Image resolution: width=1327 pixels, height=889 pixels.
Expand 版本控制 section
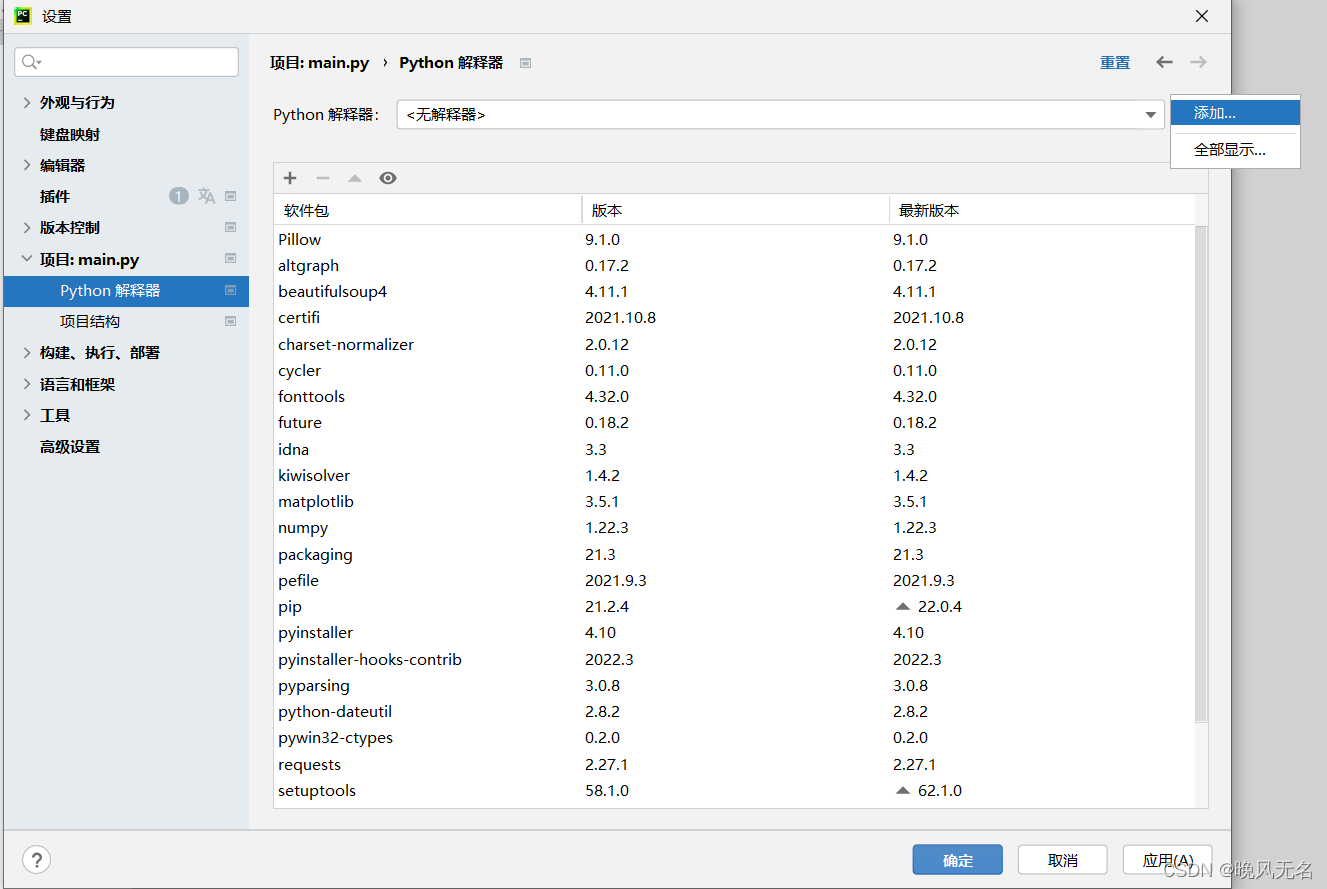click(27, 227)
